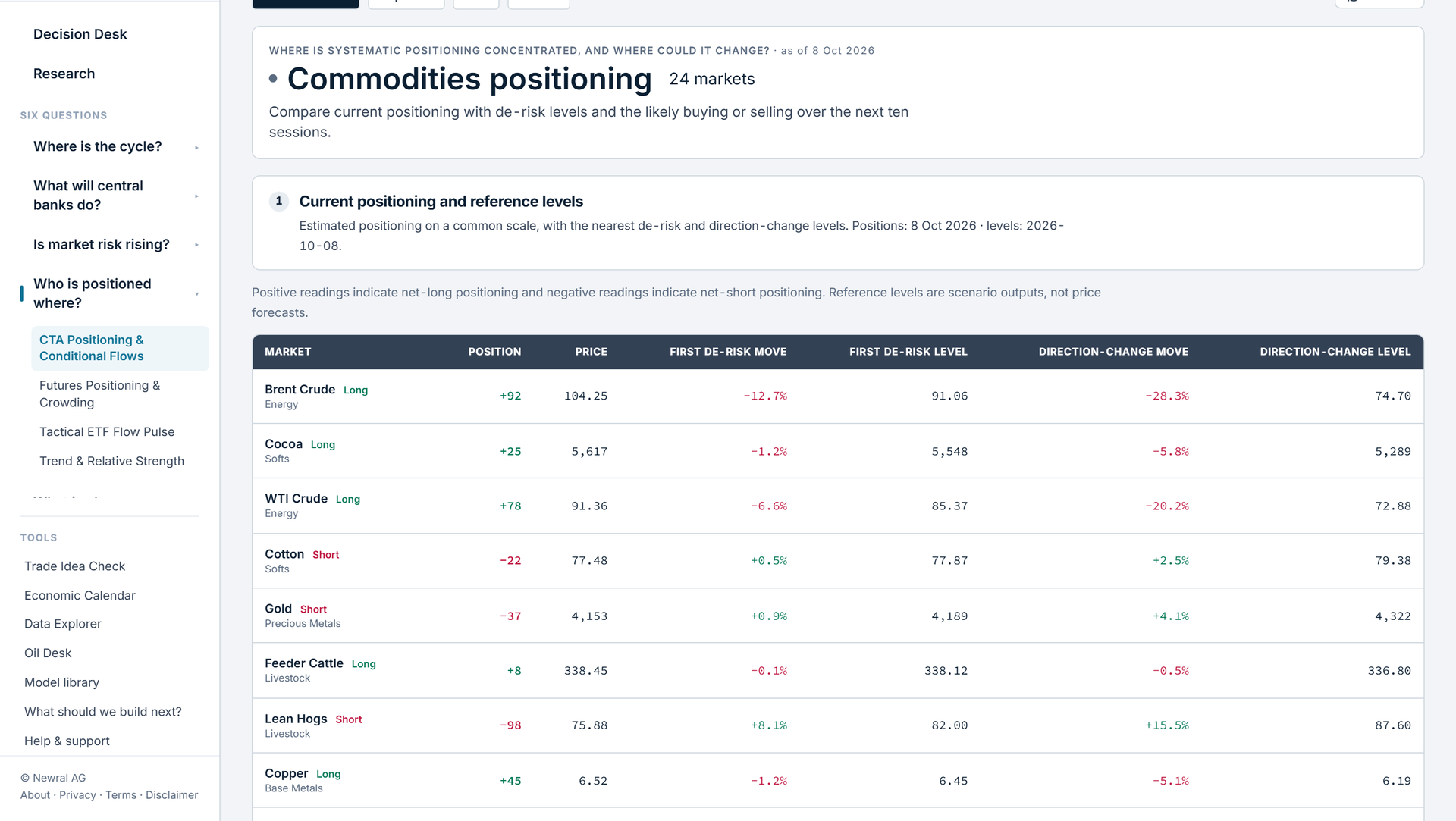Open Model library
Image resolution: width=1456 pixels, height=821 pixels.
[61, 682]
